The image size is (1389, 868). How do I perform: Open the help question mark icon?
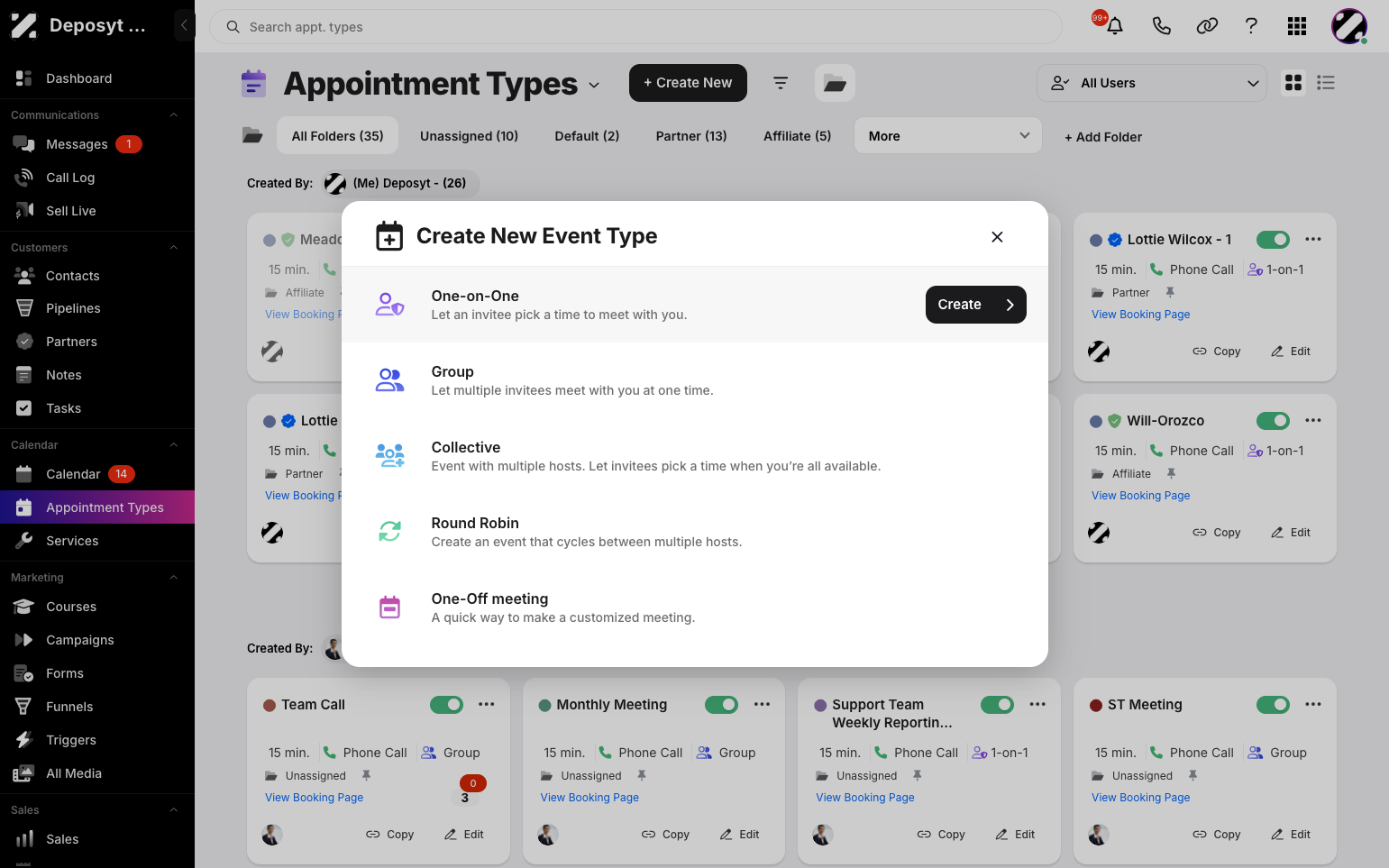point(1251,26)
